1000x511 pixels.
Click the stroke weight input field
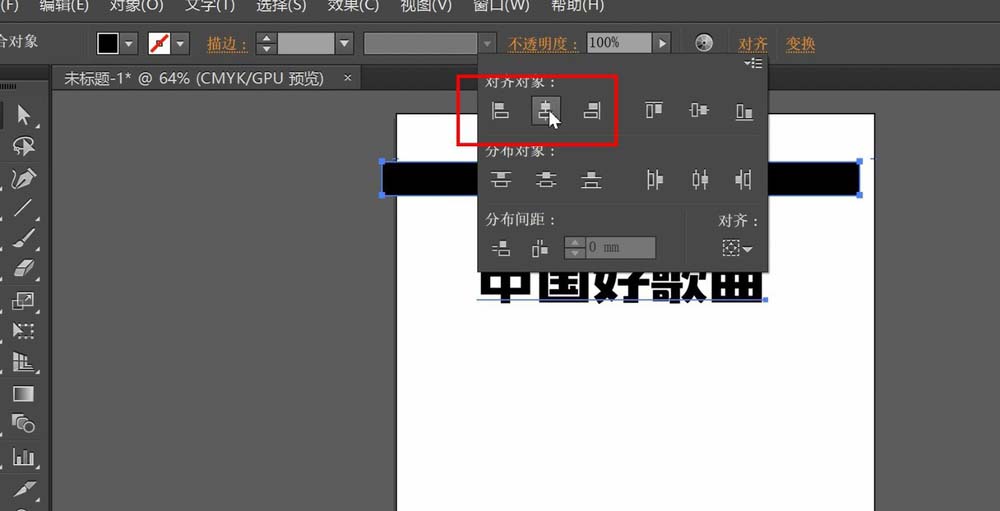[x=306, y=44]
